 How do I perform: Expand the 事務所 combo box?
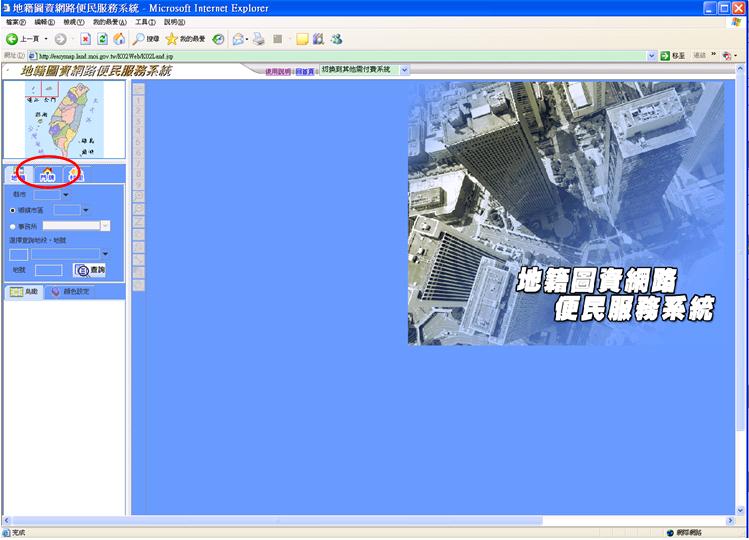105,227
